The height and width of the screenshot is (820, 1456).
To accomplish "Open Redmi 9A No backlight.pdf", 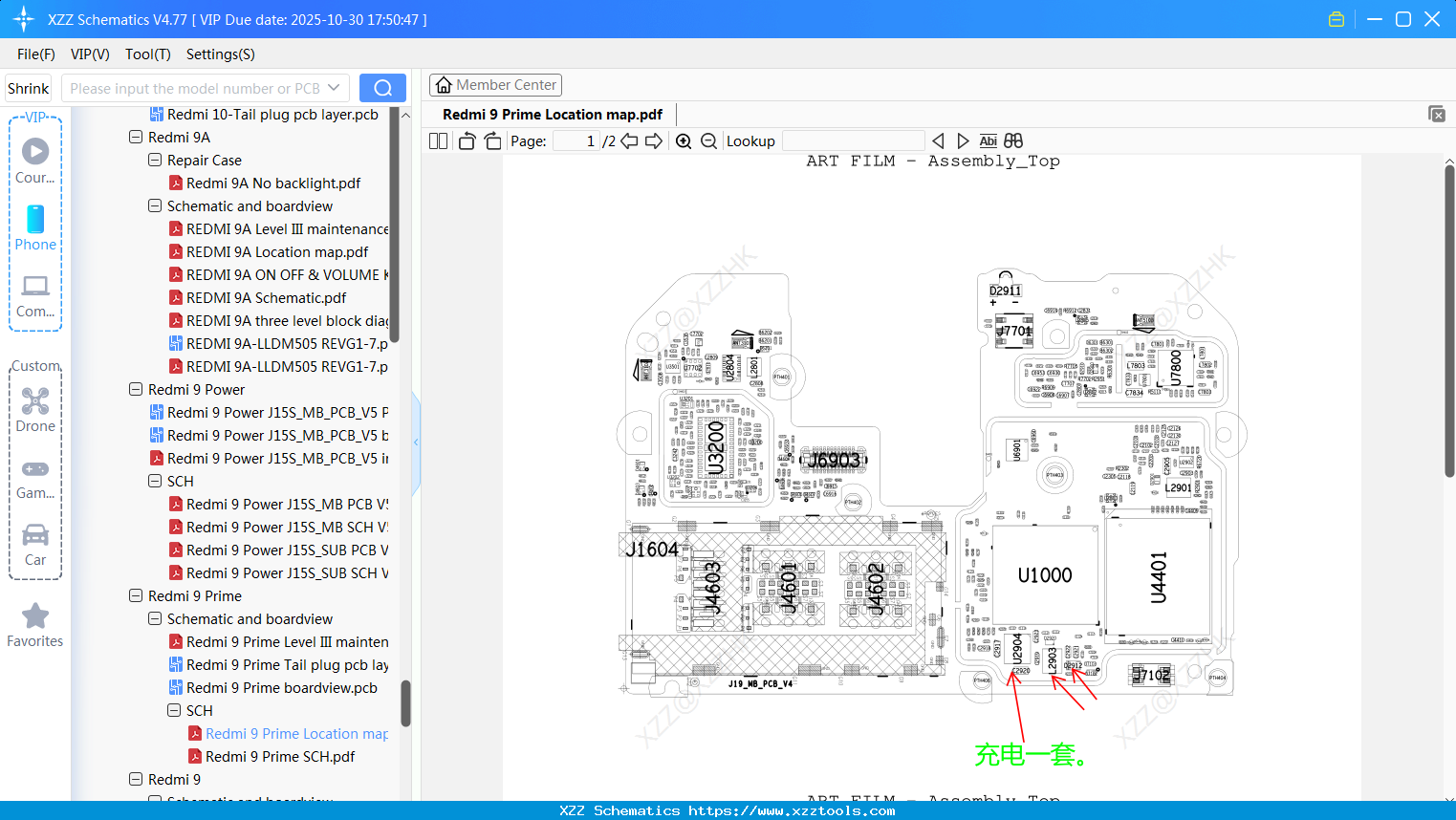I will pos(273,183).
